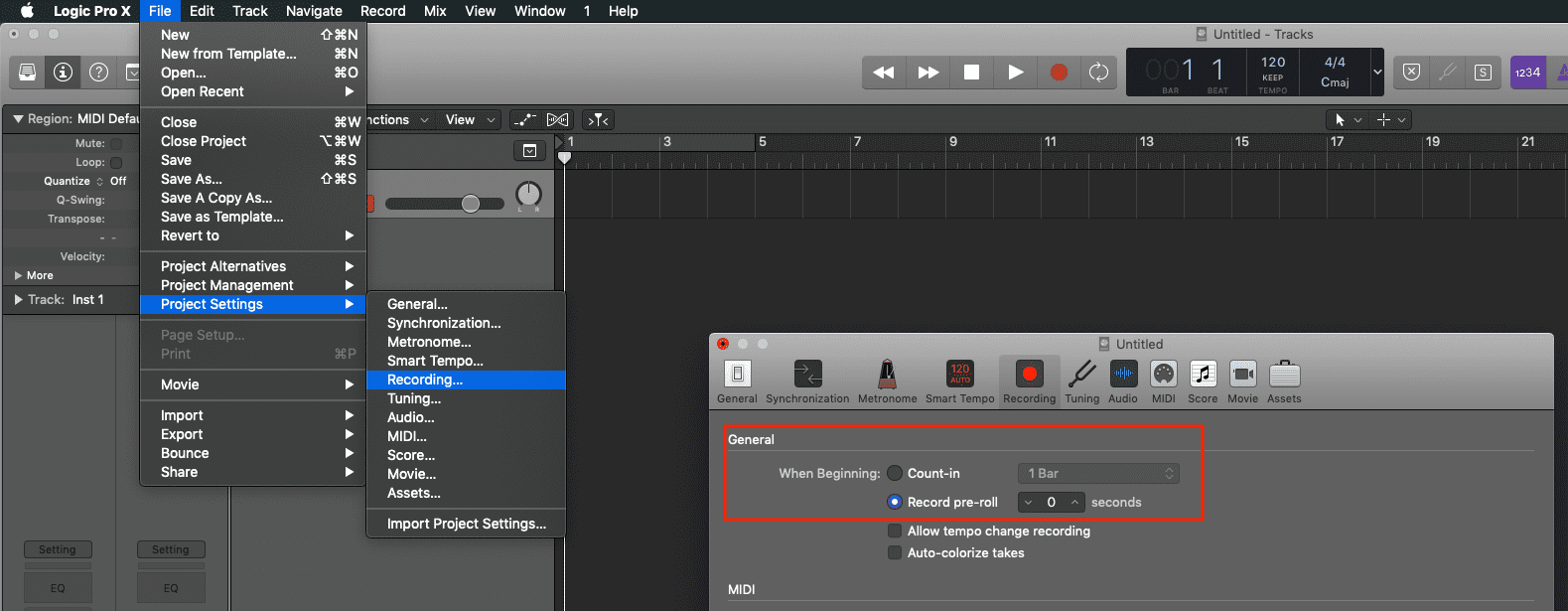Enable Allow tempo change recording checkbox

coord(895,531)
